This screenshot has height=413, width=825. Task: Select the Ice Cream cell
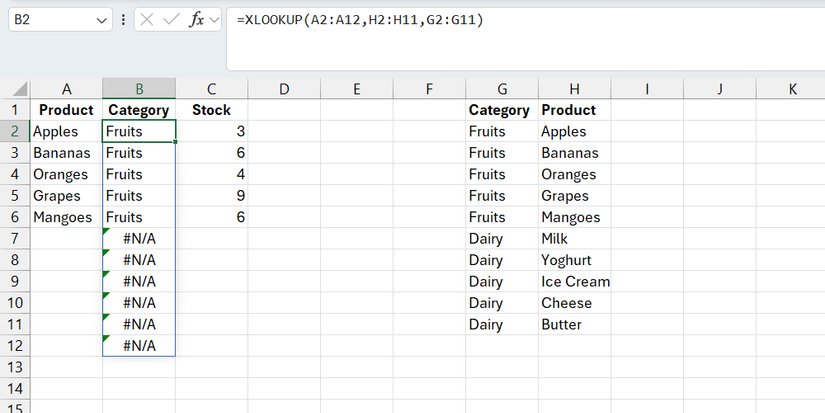pos(575,282)
